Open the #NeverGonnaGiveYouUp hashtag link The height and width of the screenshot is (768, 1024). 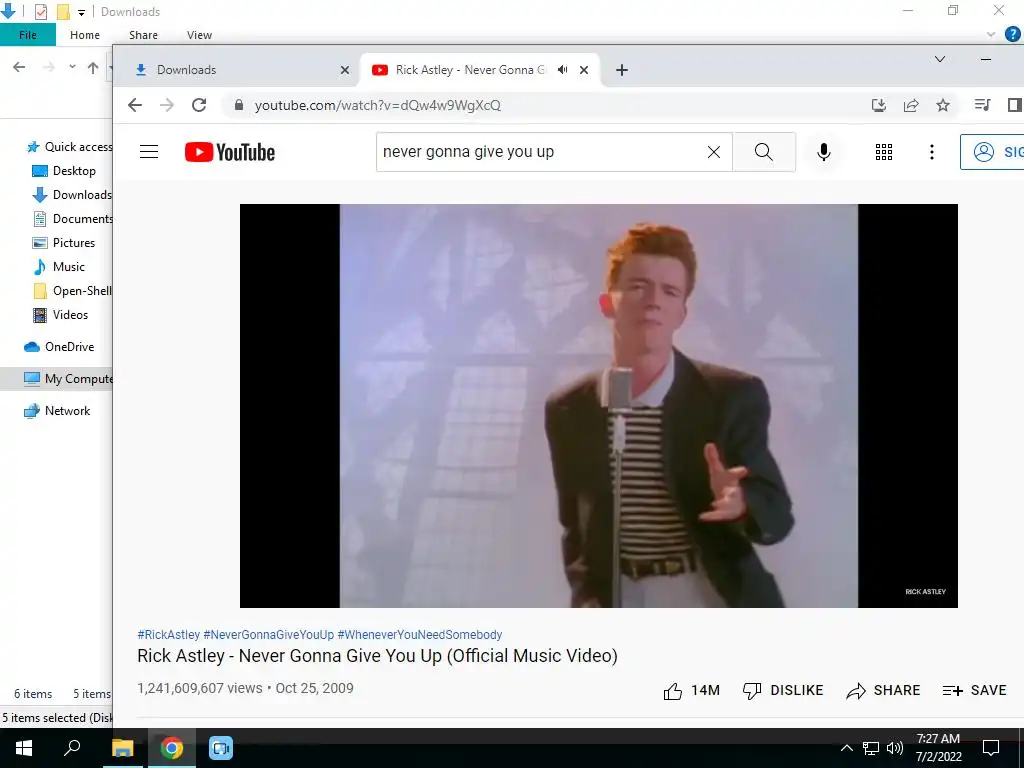click(x=268, y=635)
